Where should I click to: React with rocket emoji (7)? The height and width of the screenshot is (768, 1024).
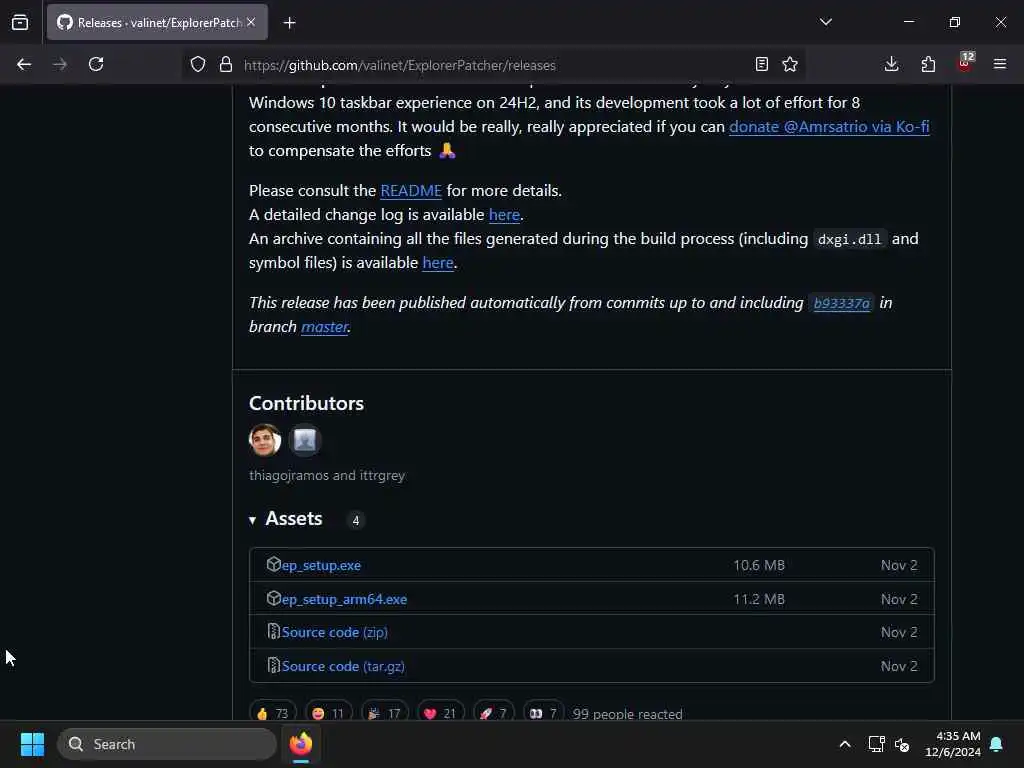[x=493, y=712]
